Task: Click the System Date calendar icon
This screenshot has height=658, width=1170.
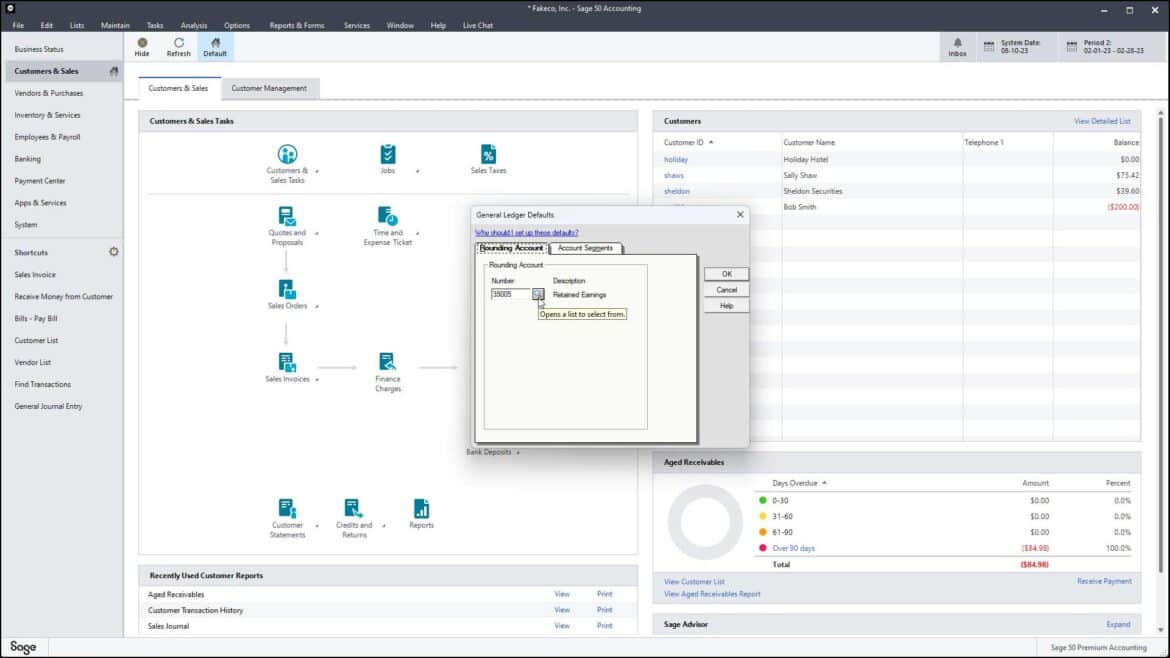Action: click(x=989, y=46)
